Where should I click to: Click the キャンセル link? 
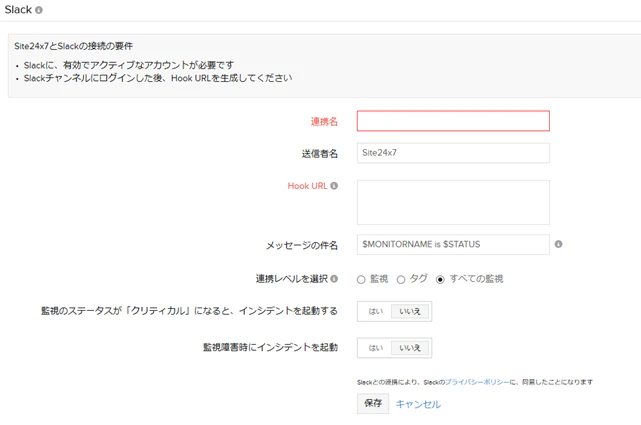pyautogui.click(x=418, y=404)
